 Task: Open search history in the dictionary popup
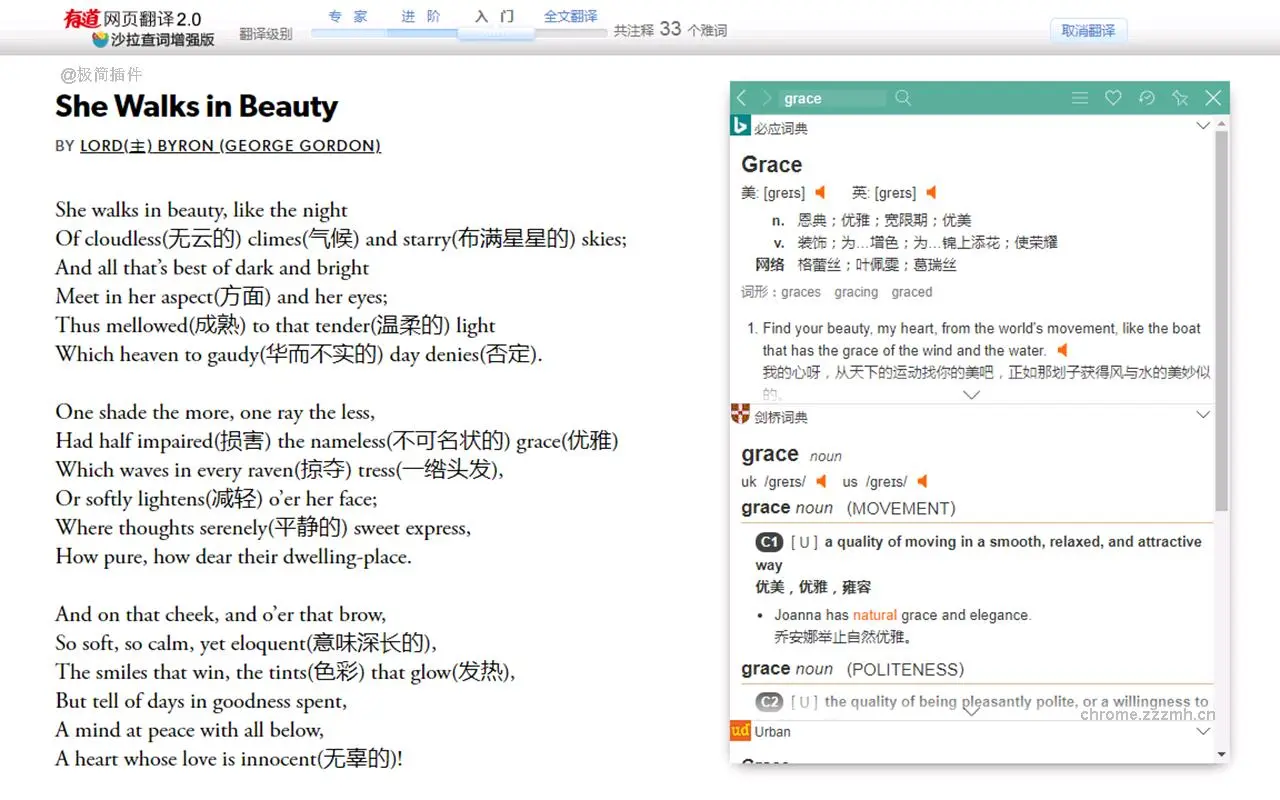pos(1146,97)
